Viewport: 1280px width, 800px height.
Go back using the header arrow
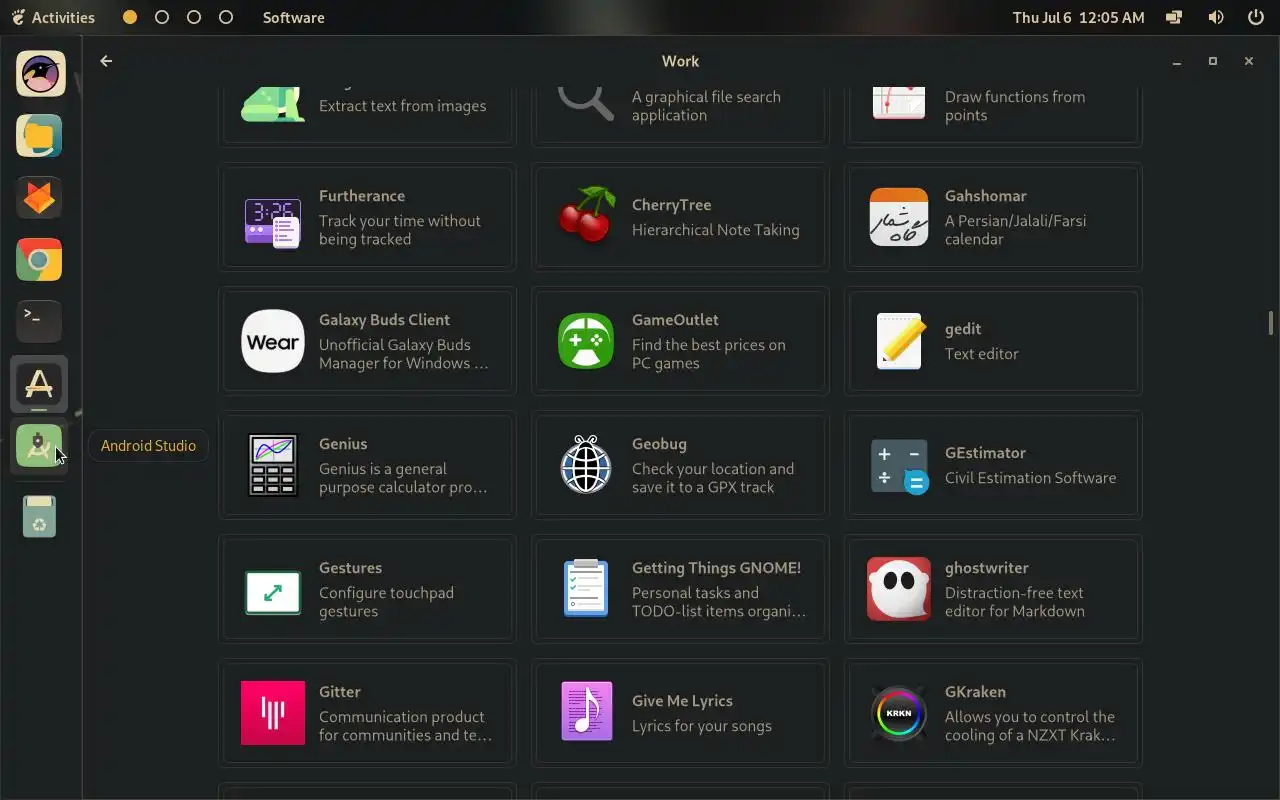coord(106,61)
